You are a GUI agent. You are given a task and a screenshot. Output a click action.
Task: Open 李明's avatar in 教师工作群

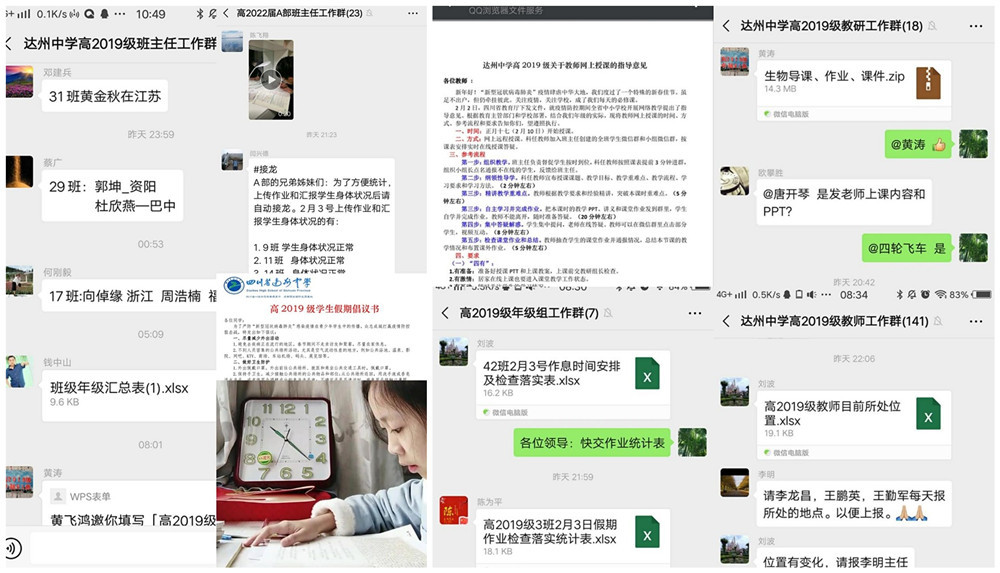[x=735, y=482]
